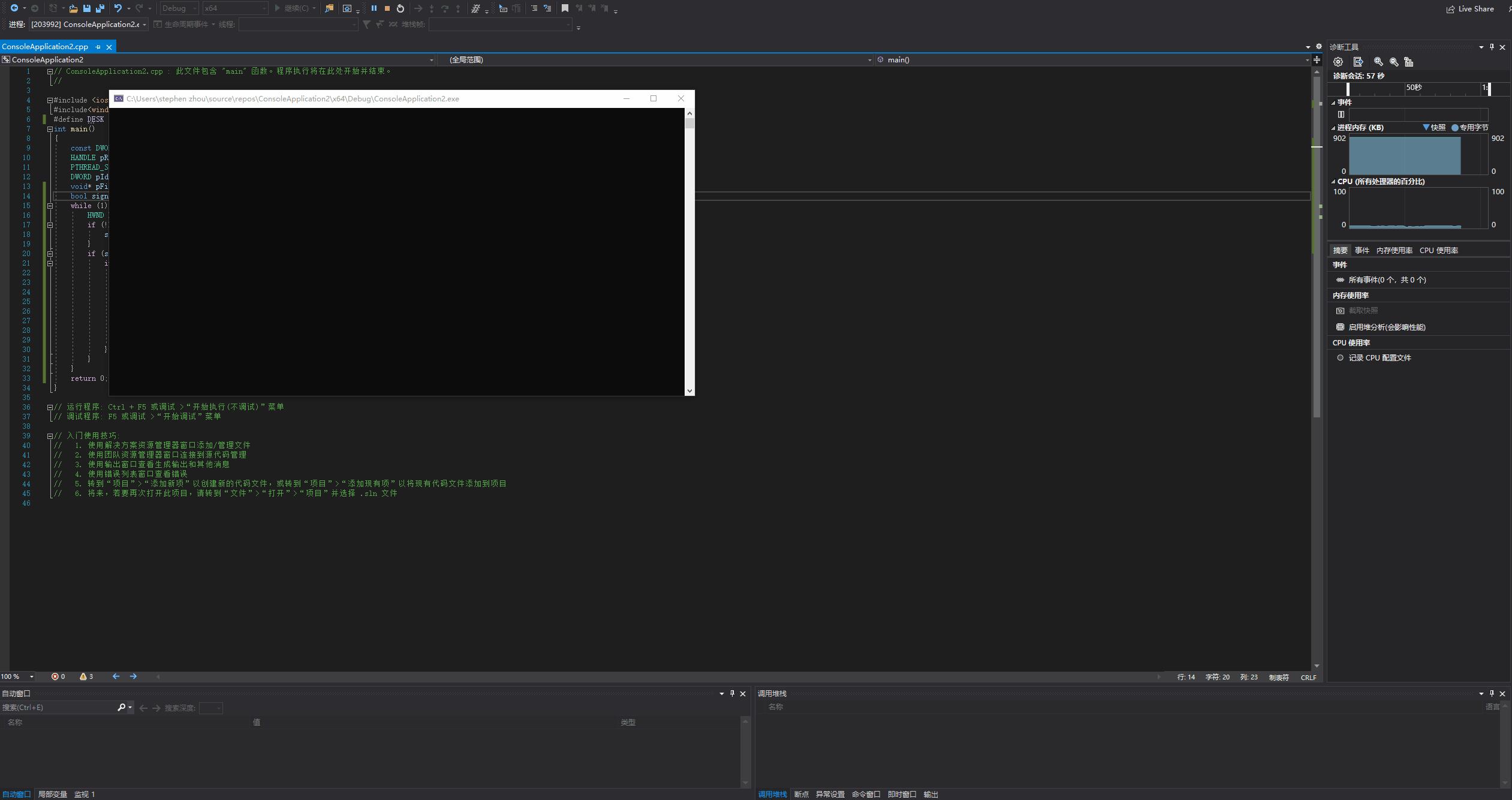Switch to the Summary tab in diagnostics
1512x800 pixels.
point(1340,251)
